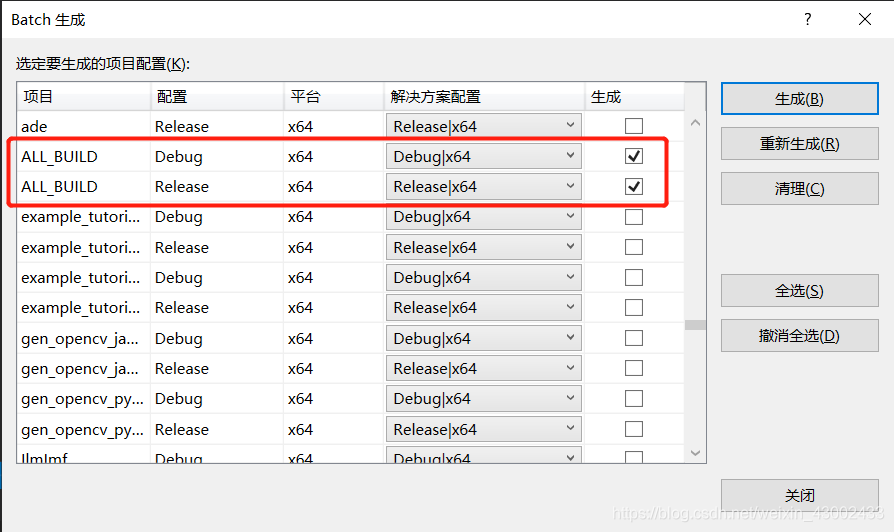Click the 项目 column header
The width and height of the screenshot is (894, 532).
tap(84, 96)
